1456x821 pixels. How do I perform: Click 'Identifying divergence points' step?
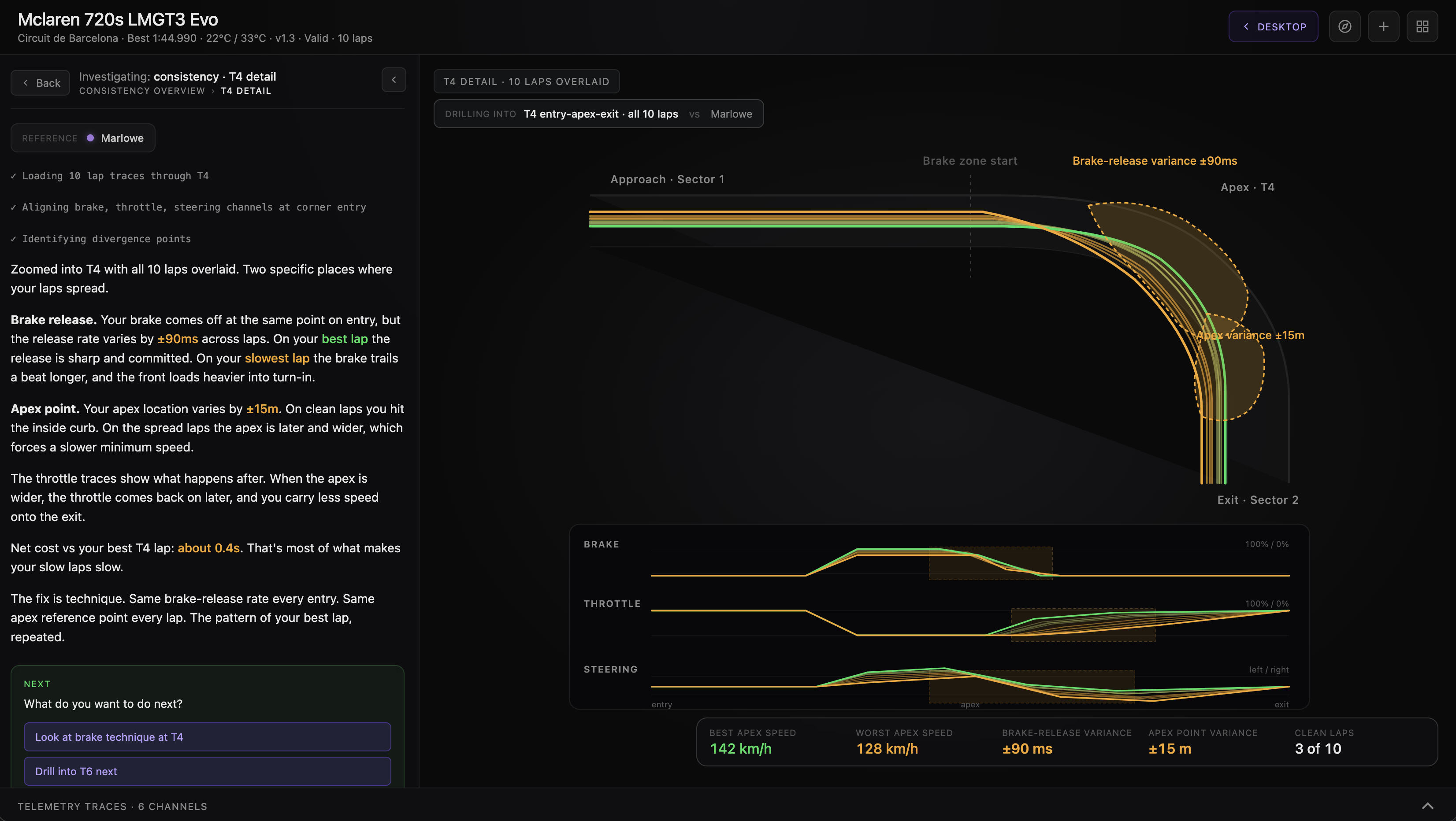pos(106,239)
